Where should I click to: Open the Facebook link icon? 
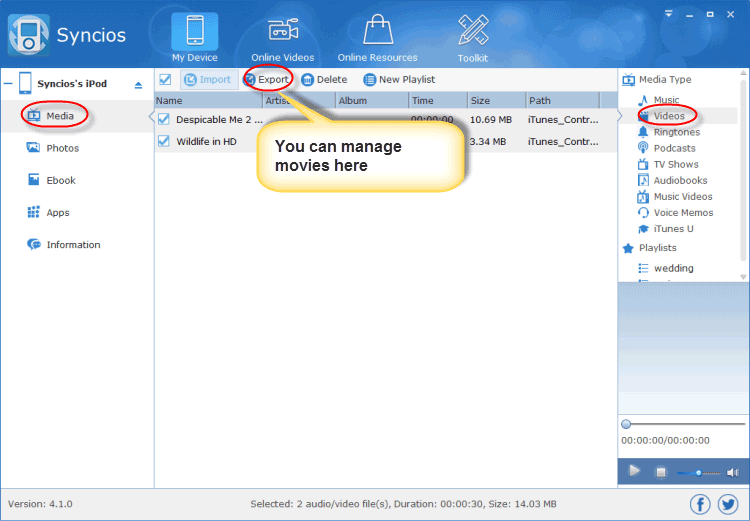click(700, 504)
